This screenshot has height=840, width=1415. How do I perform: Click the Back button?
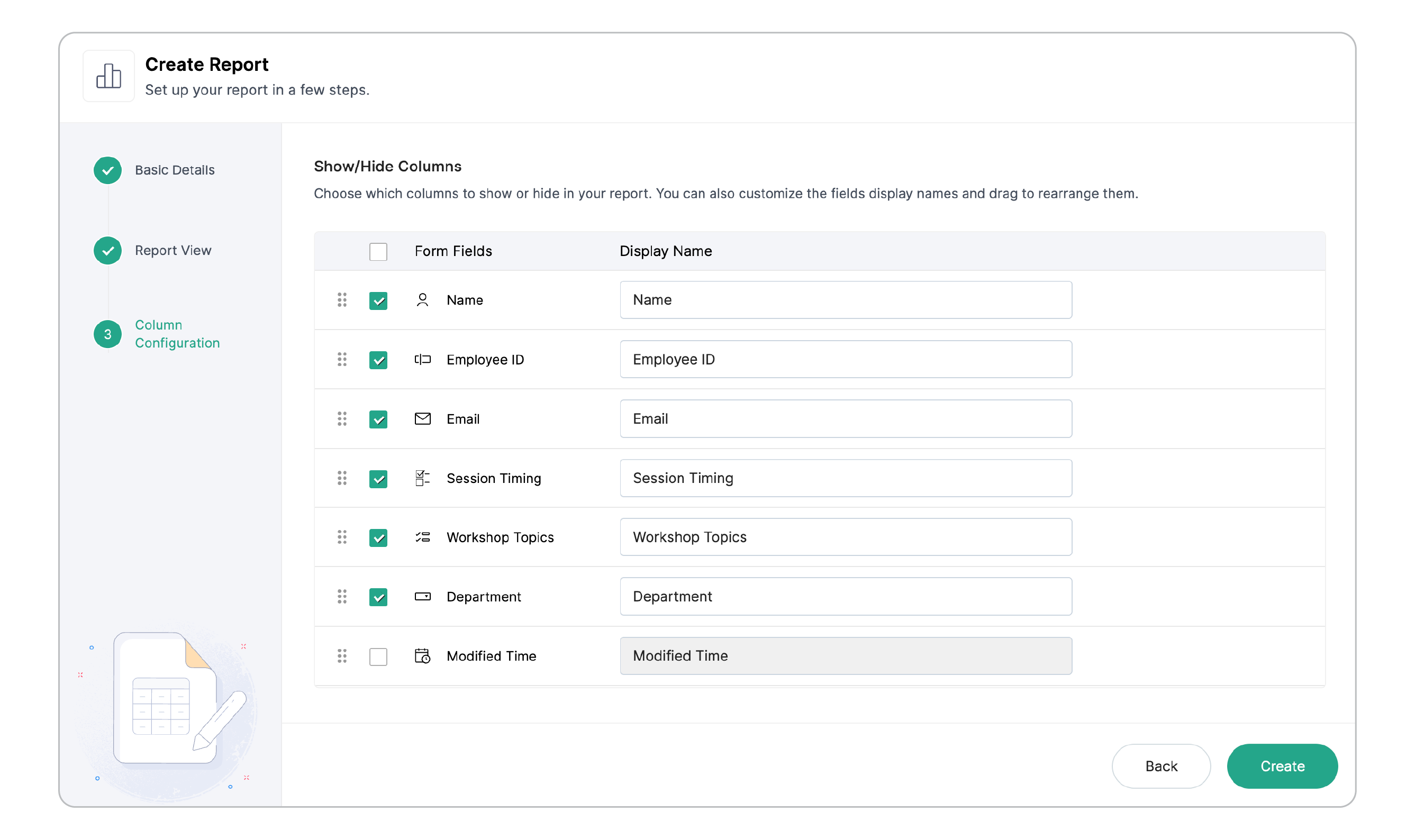(x=1161, y=766)
